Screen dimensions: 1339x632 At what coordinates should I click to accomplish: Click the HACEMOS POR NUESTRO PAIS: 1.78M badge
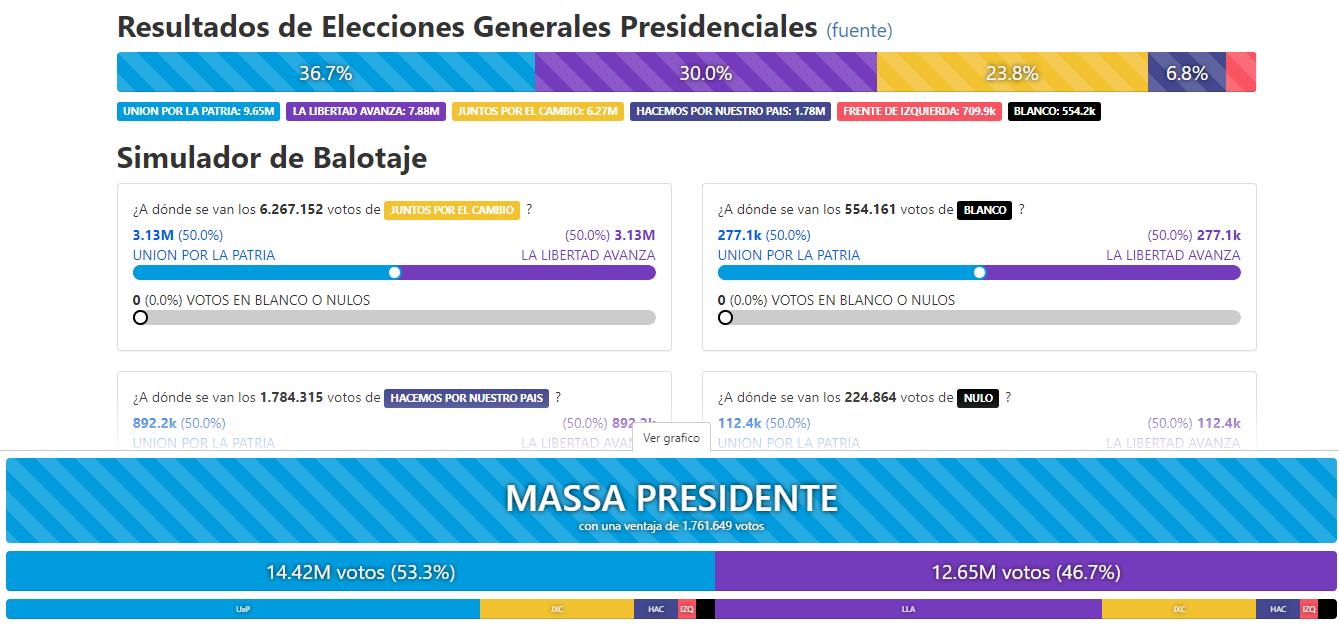[731, 111]
